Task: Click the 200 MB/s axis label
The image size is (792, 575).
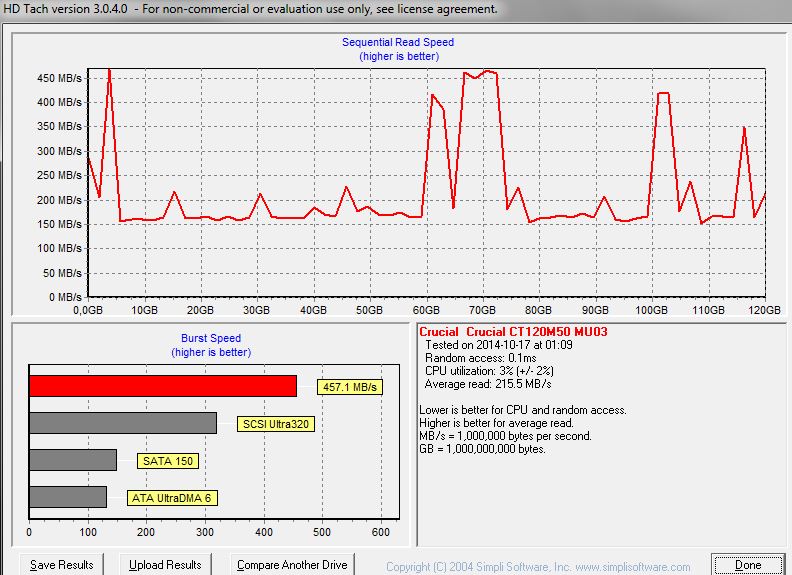Action: pos(59,200)
